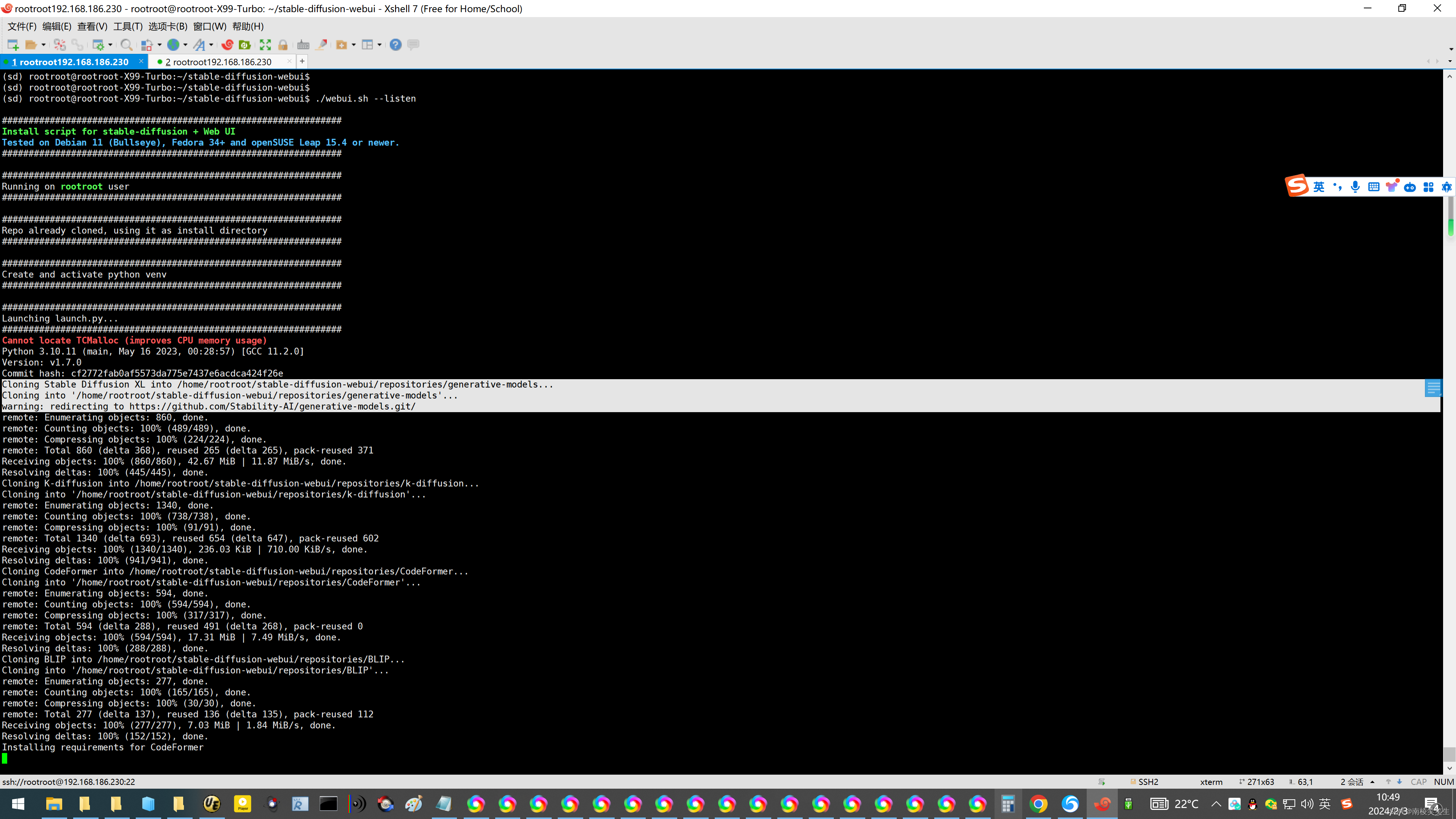The image size is (1456, 819).
Task: Expand the open-session dropdown arrow
Action: tap(44, 45)
